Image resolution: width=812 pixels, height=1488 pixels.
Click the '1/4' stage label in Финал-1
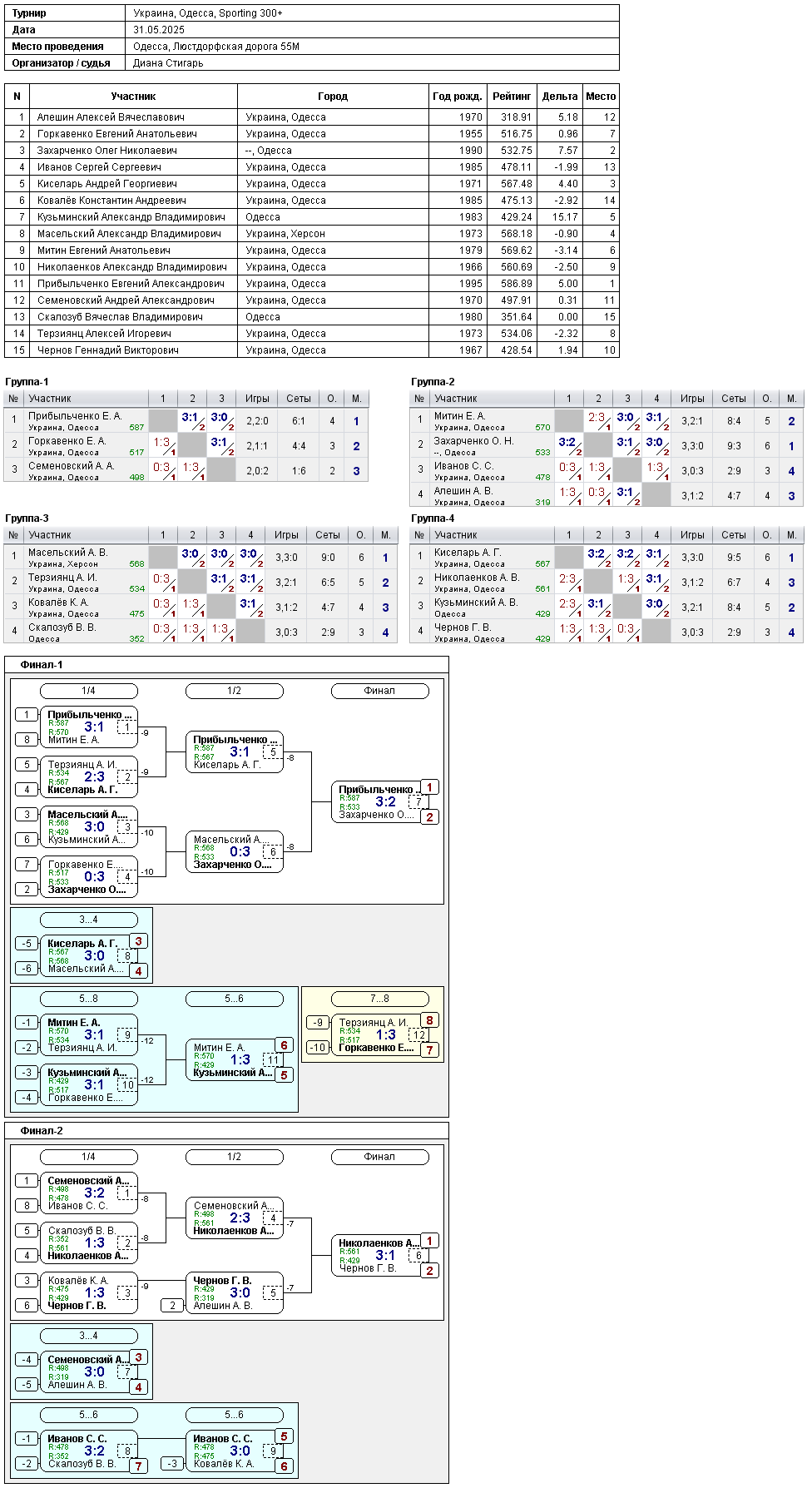(x=88, y=691)
